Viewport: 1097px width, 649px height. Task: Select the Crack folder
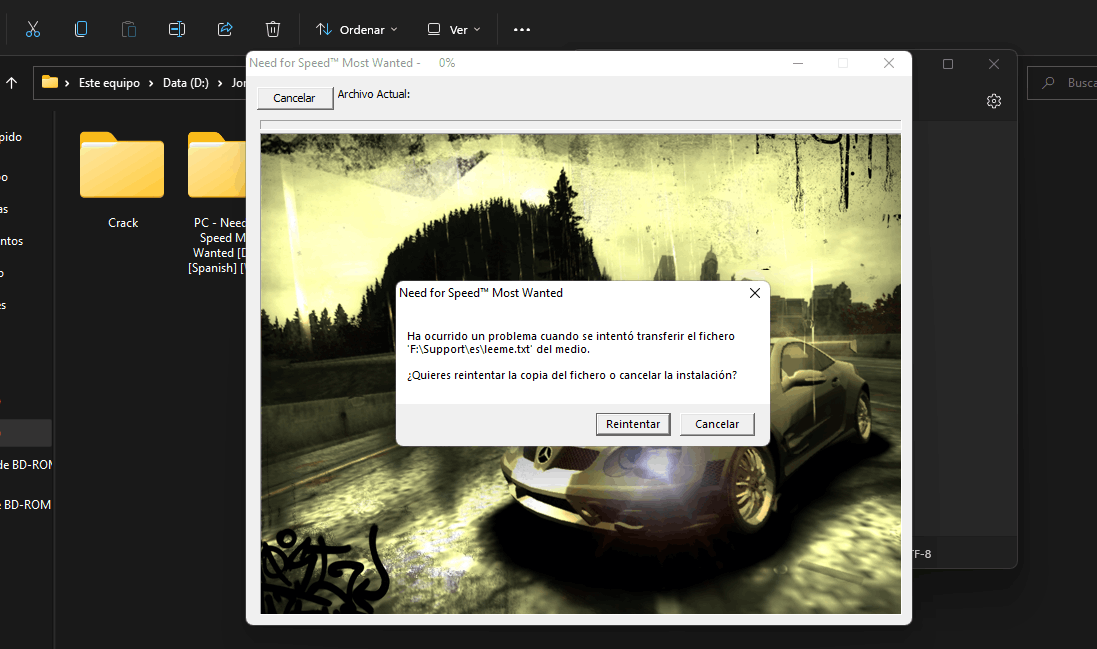pyautogui.click(x=122, y=181)
